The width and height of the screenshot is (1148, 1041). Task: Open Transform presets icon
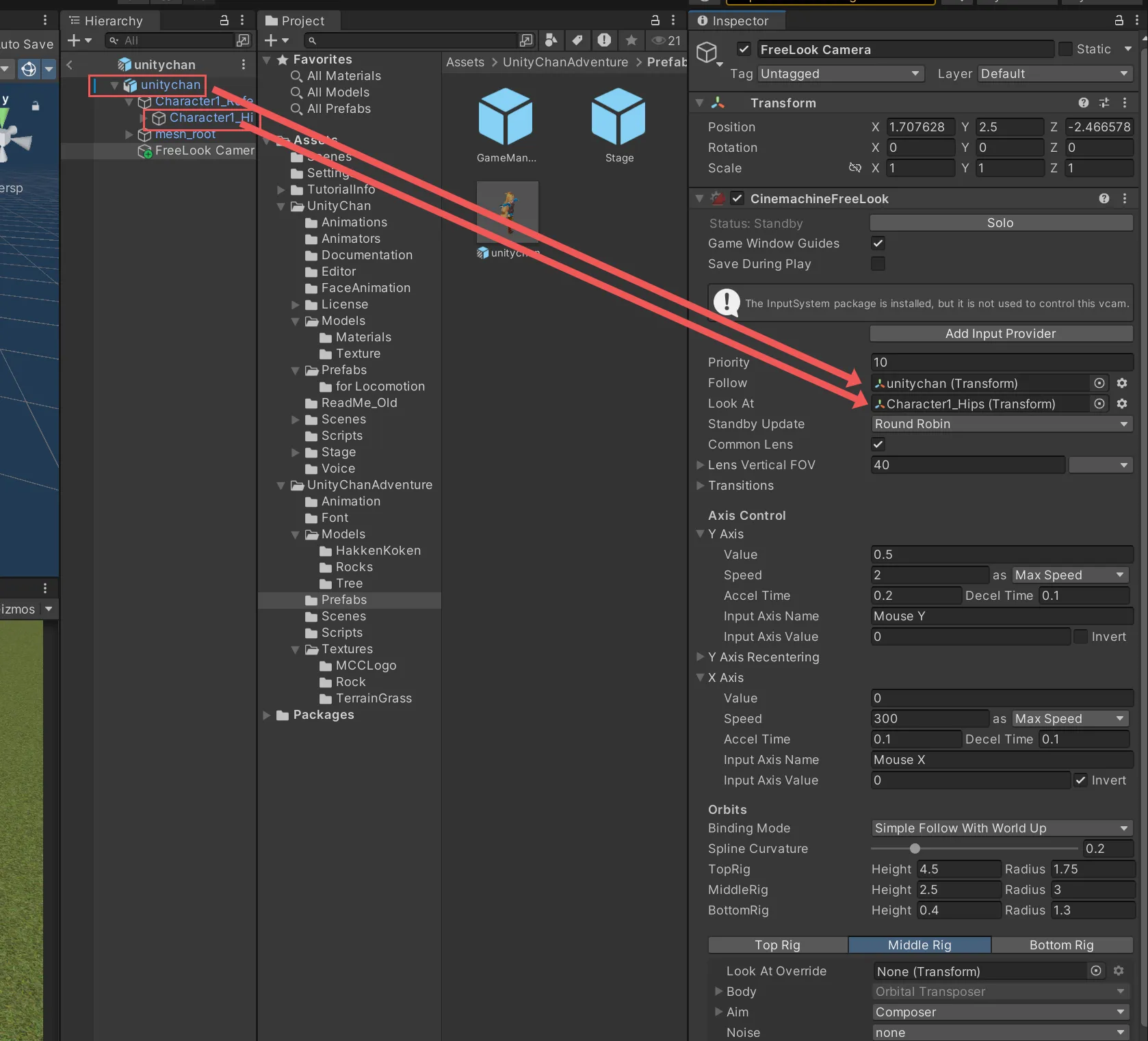tap(1104, 103)
